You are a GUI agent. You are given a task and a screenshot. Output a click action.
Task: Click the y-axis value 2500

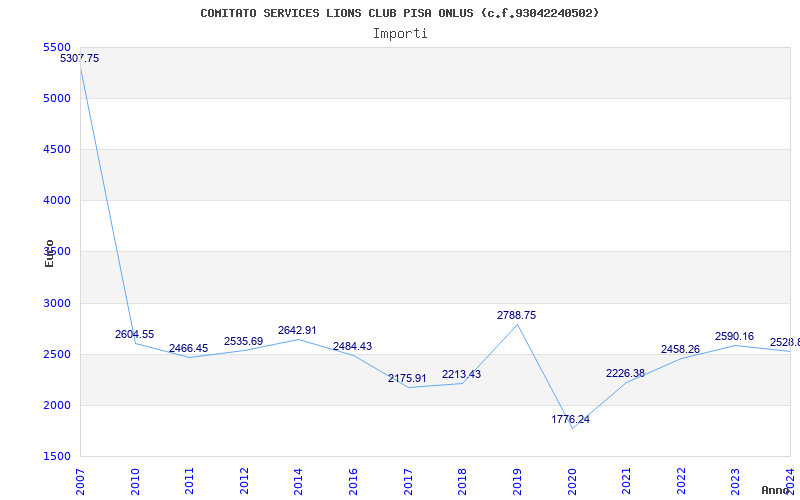tap(57, 354)
